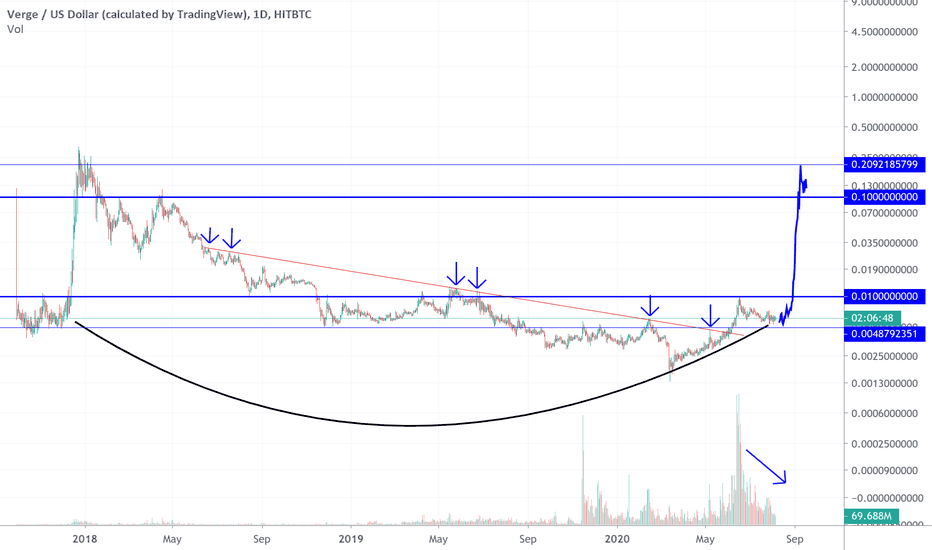Click the 2.0000000000 price axis value
This screenshot has width=932, height=550.
tap(884, 67)
